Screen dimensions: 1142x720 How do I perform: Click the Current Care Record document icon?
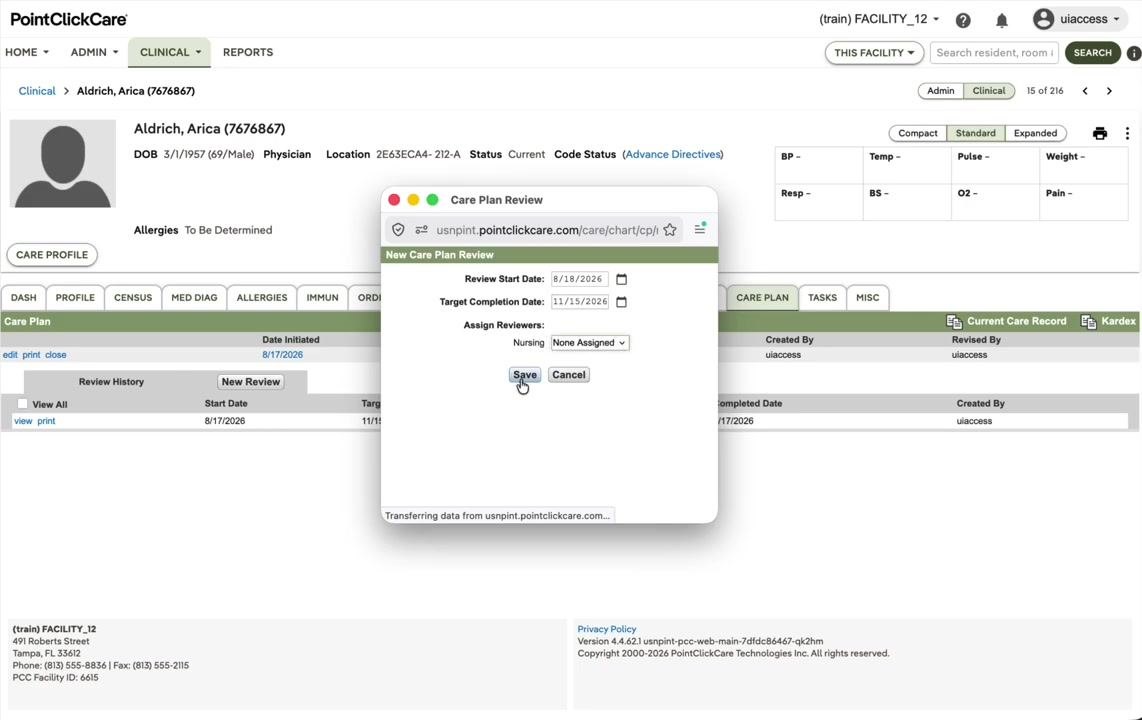coord(953,321)
